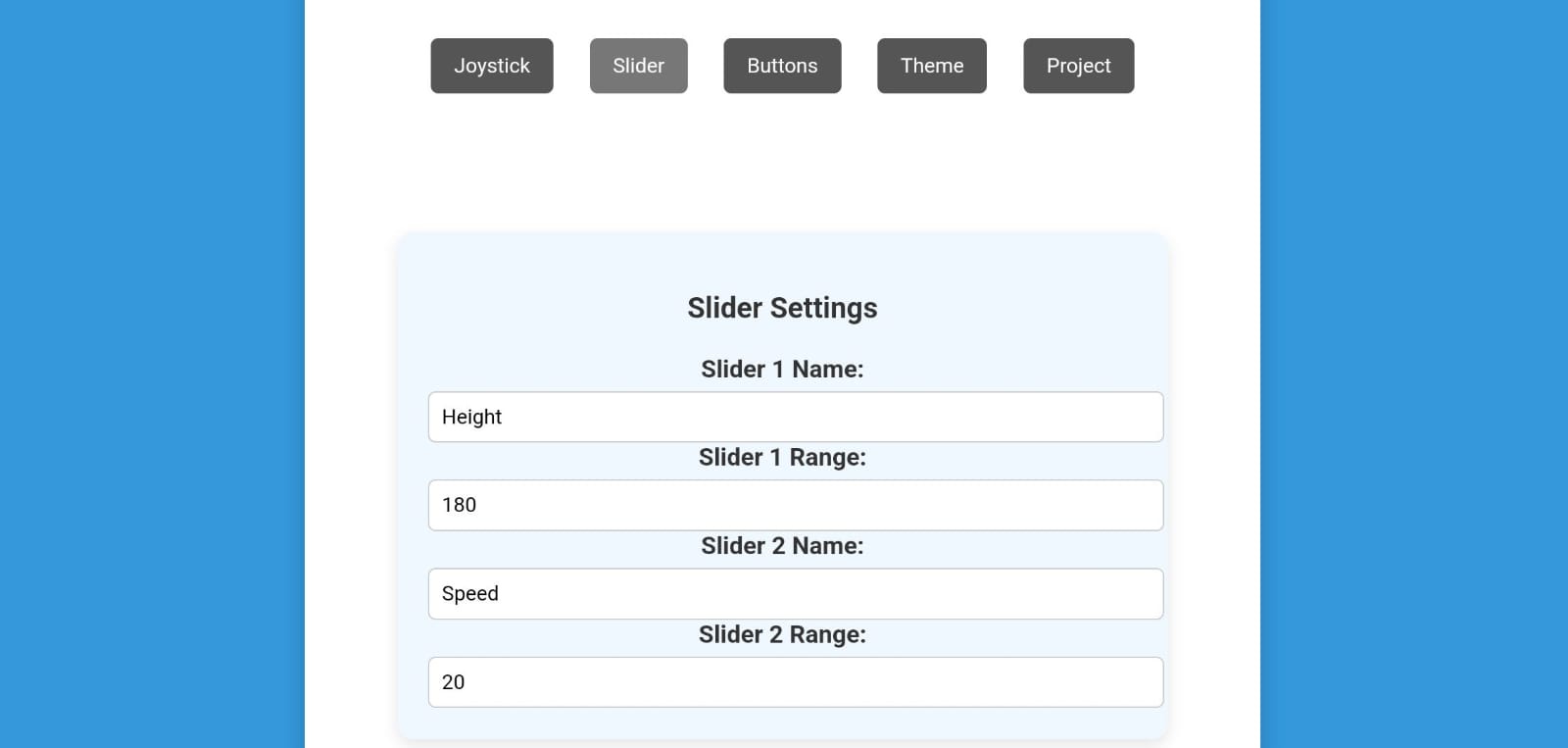Click the "Slider 1 Range:" label
Screen dimensions: 1568x748
pos(782,458)
